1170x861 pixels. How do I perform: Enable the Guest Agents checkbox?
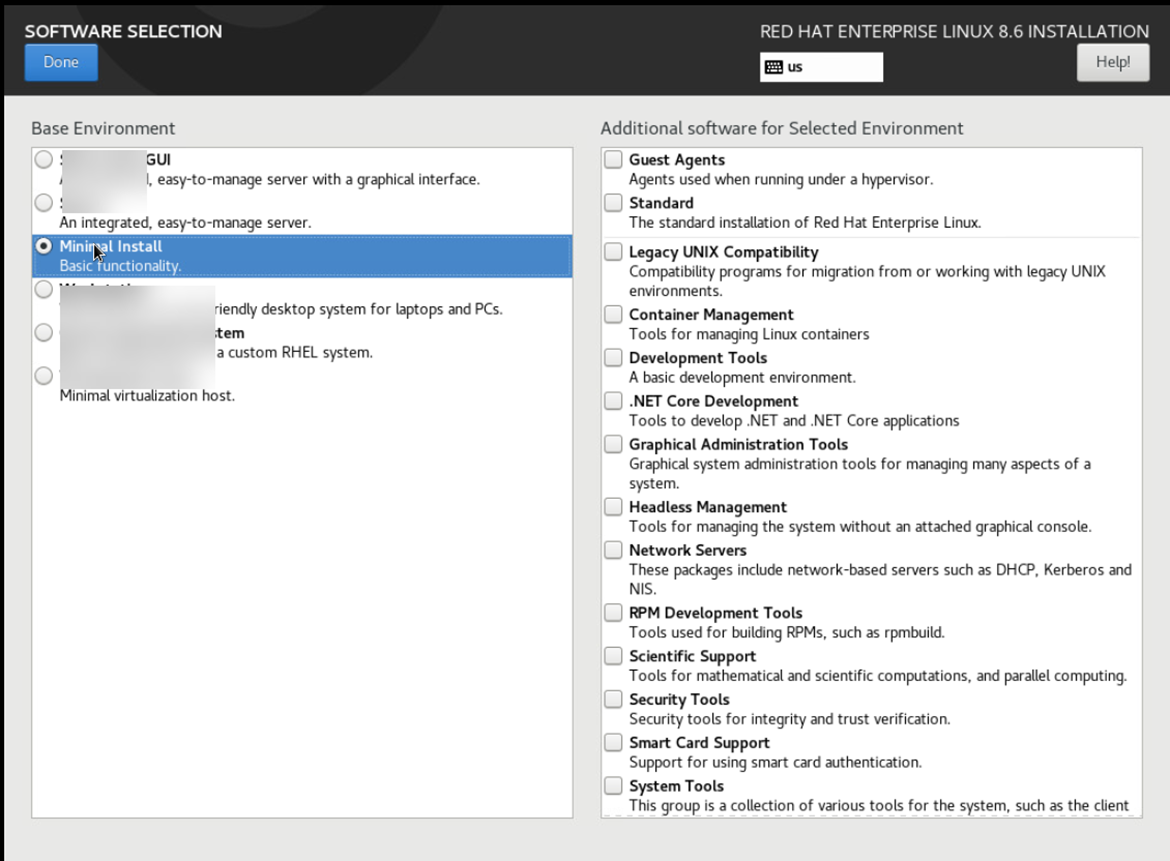coord(613,159)
